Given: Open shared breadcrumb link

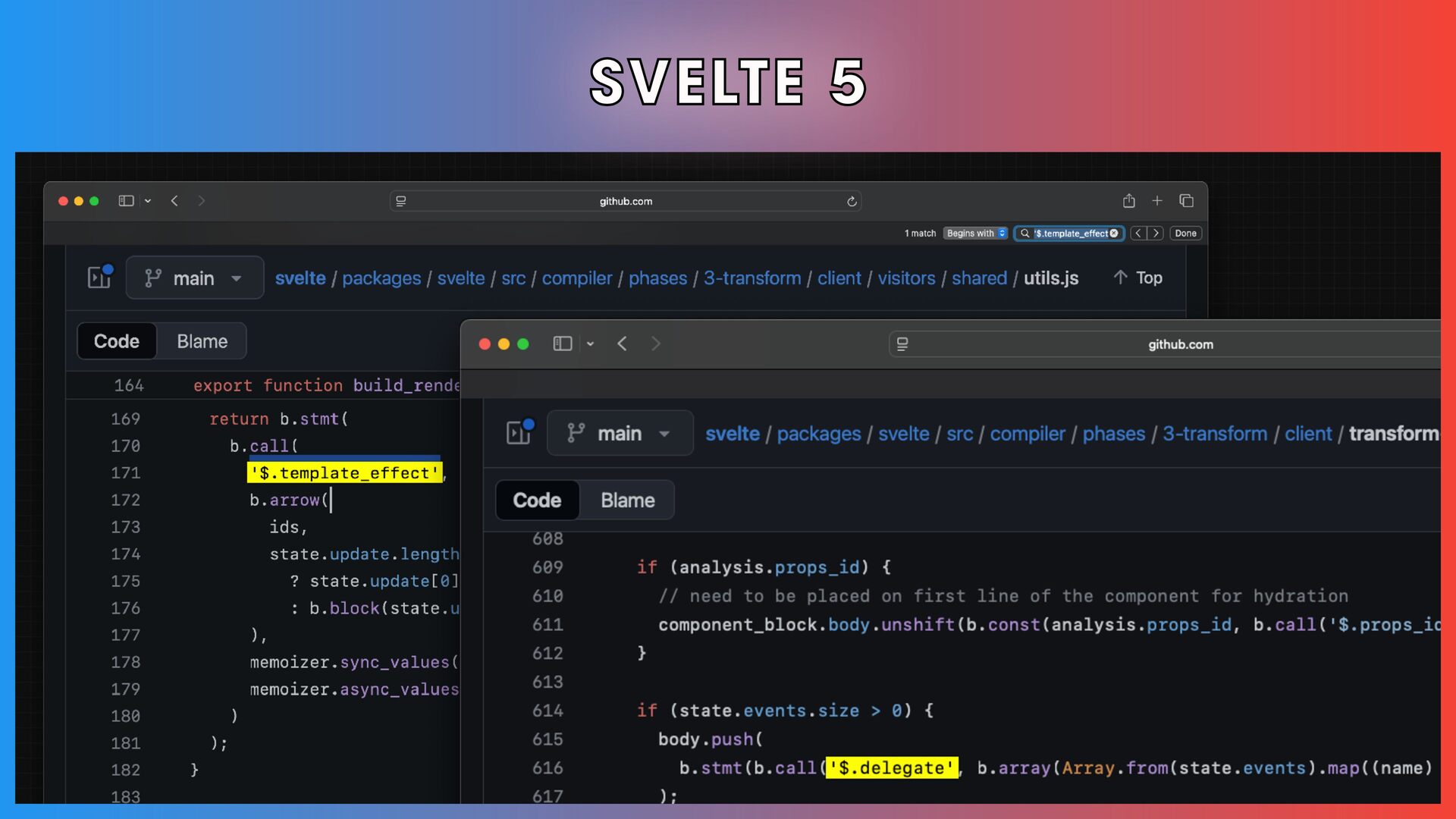Looking at the screenshot, I should 979,278.
